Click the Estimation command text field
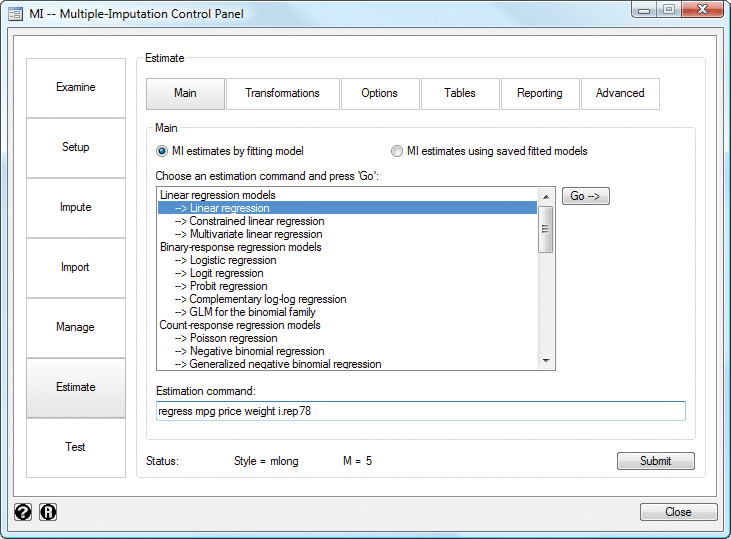The height and width of the screenshot is (539, 731). tap(421, 411)
